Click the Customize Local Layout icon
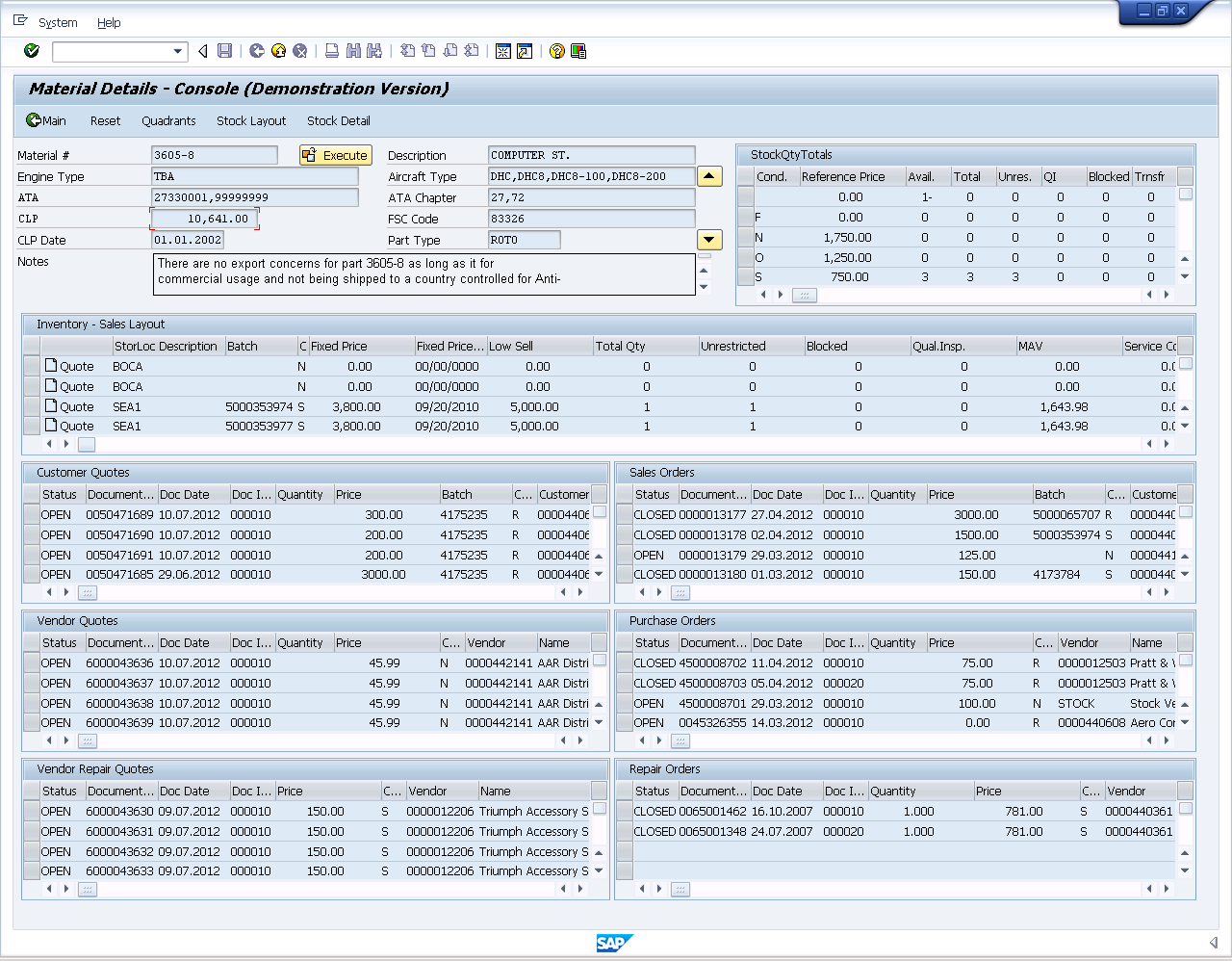This screenshot has width=1232, height=961. (578, 51)
